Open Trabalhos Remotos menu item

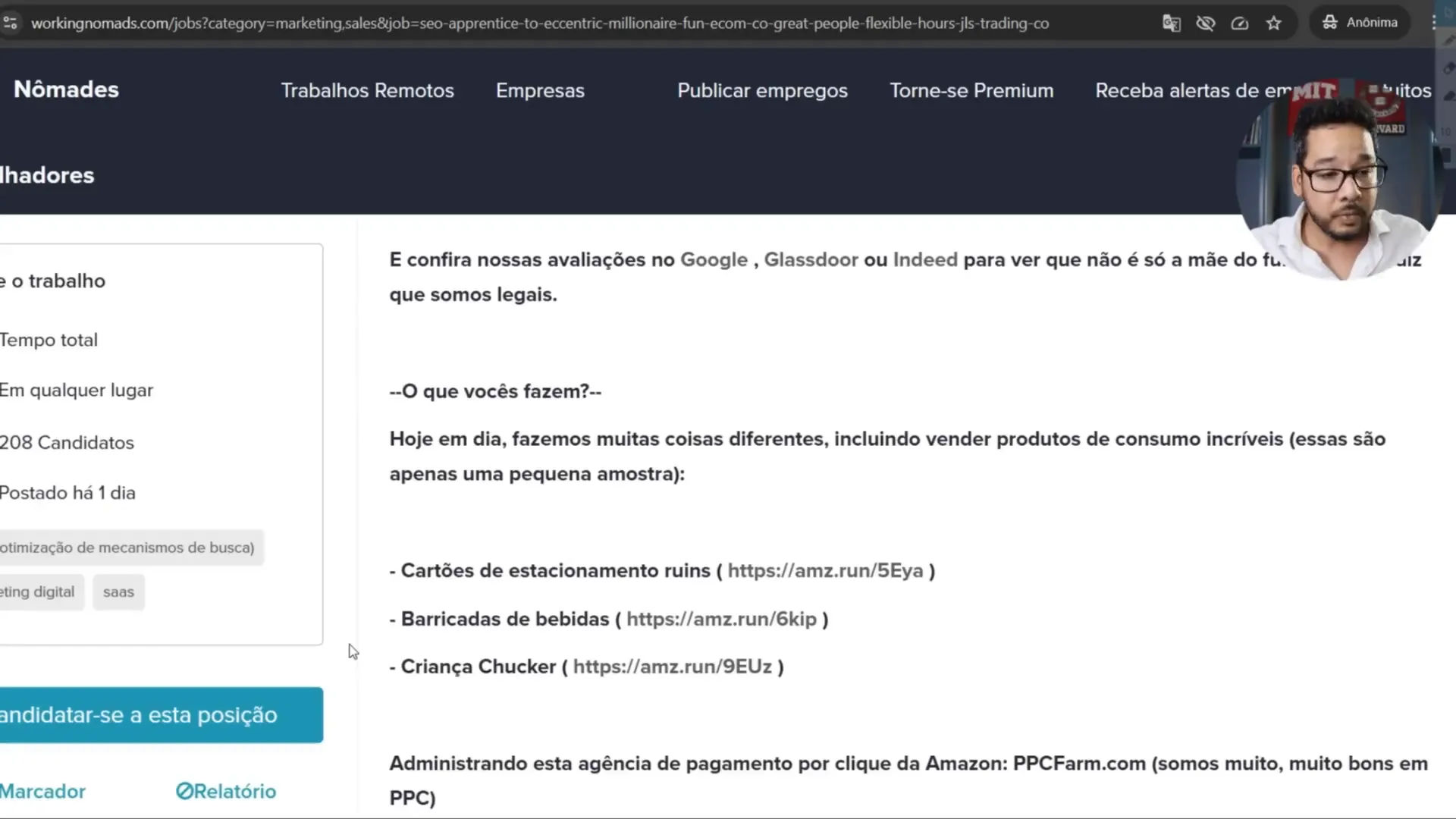[x=367, y=90]
